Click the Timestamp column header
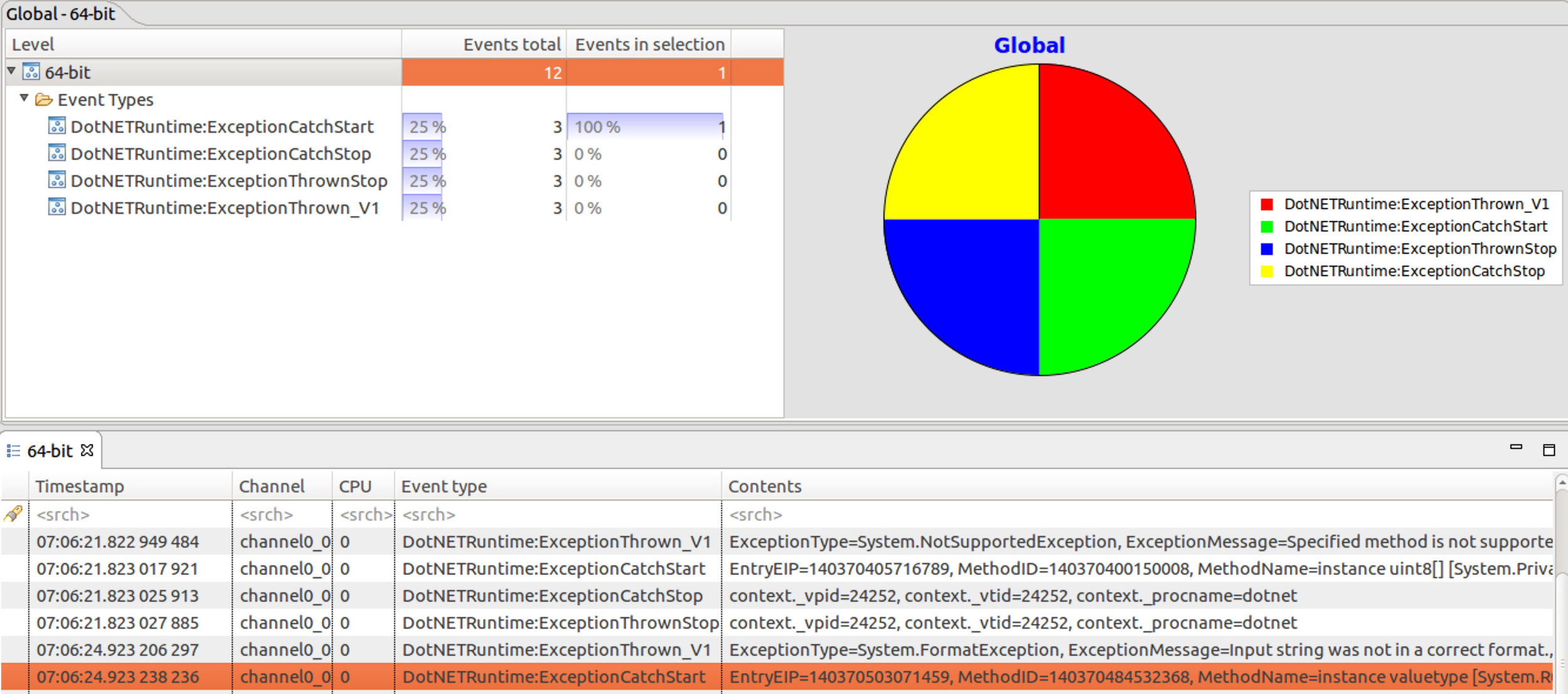Image resolution: width=1568 pixels, height=694 pixels. 80,486
